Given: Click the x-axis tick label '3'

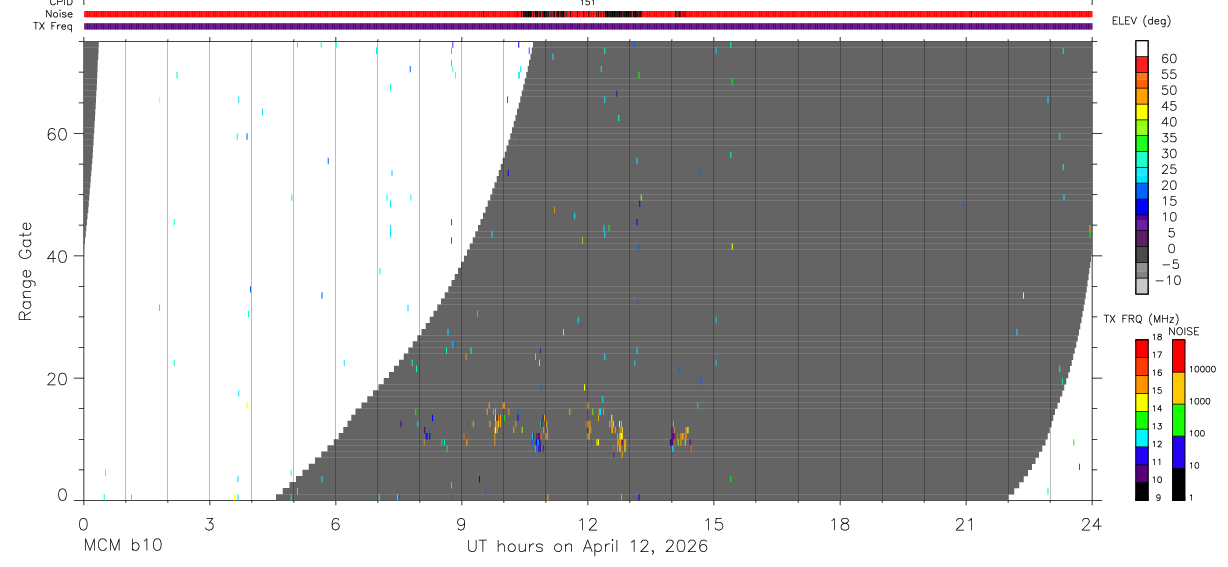Looking at the screenshot, I should tap(209, 524).
